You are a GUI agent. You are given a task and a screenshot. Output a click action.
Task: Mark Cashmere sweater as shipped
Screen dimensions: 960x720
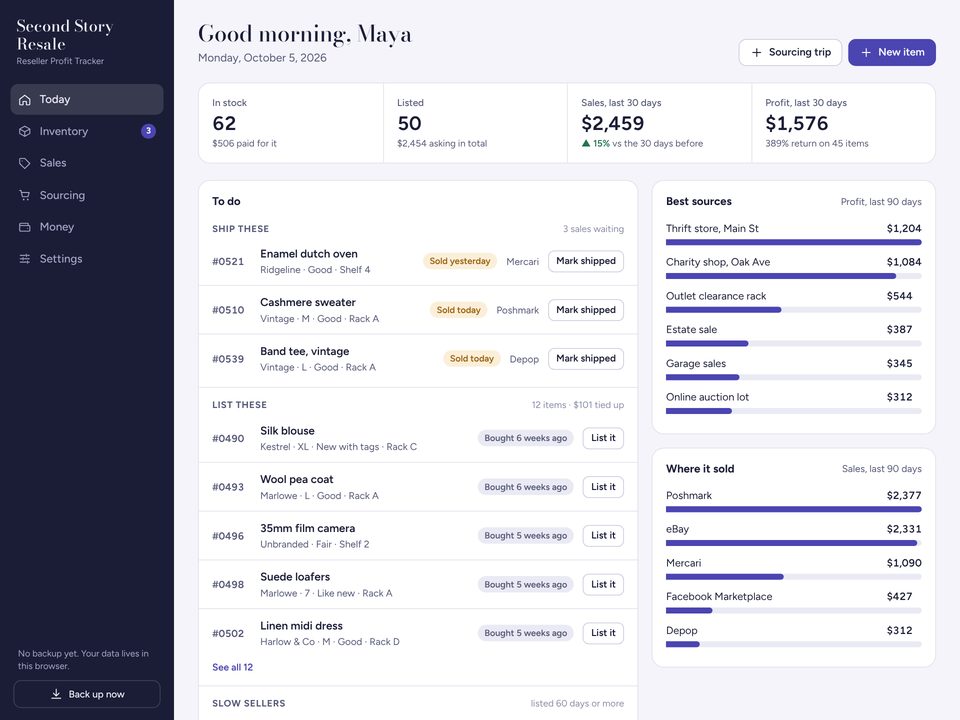tap(585, 310)
